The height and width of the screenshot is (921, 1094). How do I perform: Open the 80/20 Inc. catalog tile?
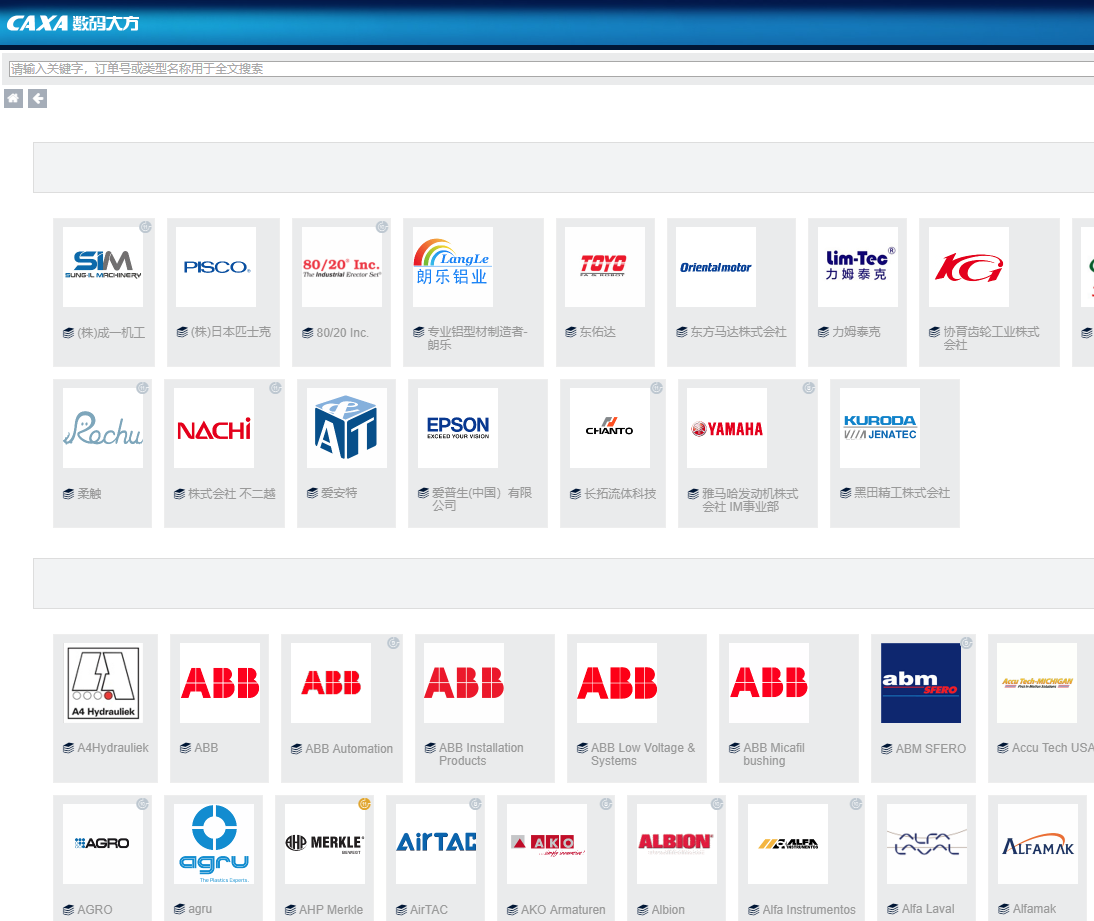(341, 292)
